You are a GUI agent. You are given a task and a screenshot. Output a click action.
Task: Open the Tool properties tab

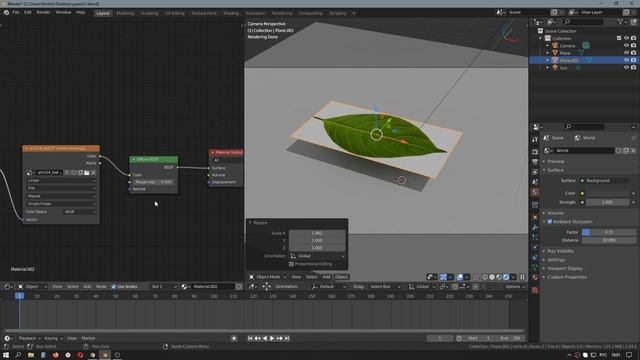pyautogui.click(x=535, y=140)
